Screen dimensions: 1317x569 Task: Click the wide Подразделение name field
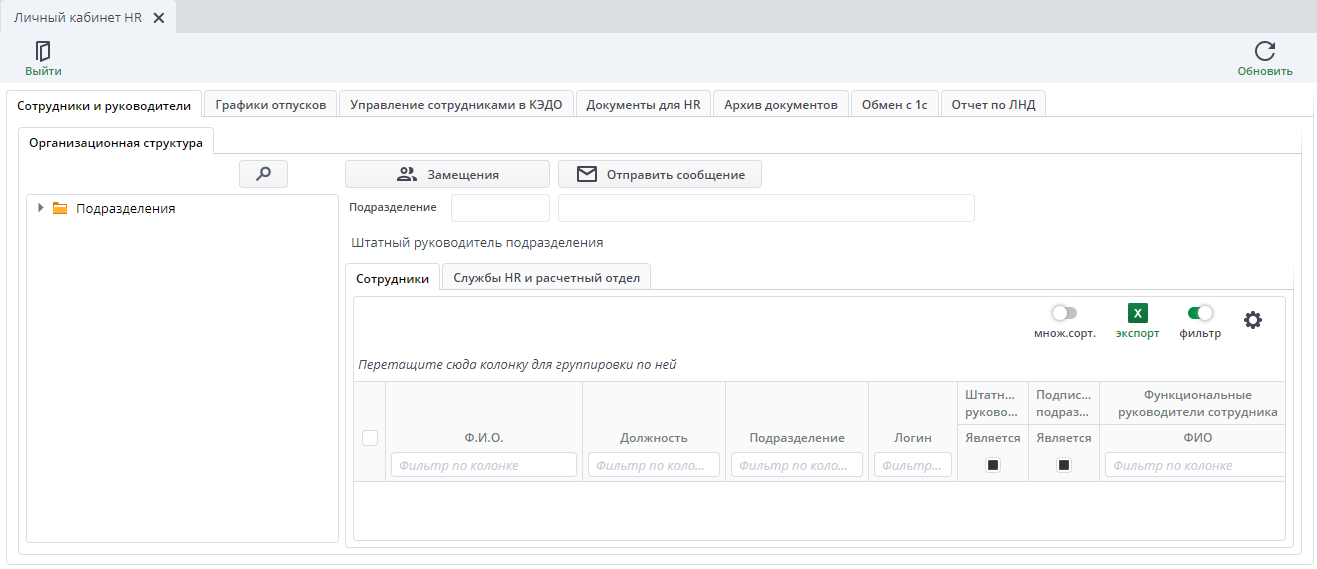(766, 208)
